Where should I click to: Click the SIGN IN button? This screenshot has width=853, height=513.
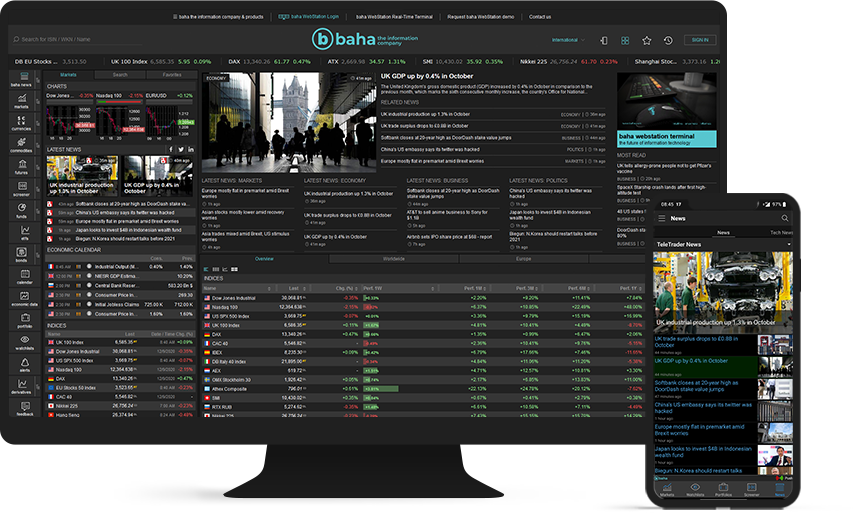point(698,40)
